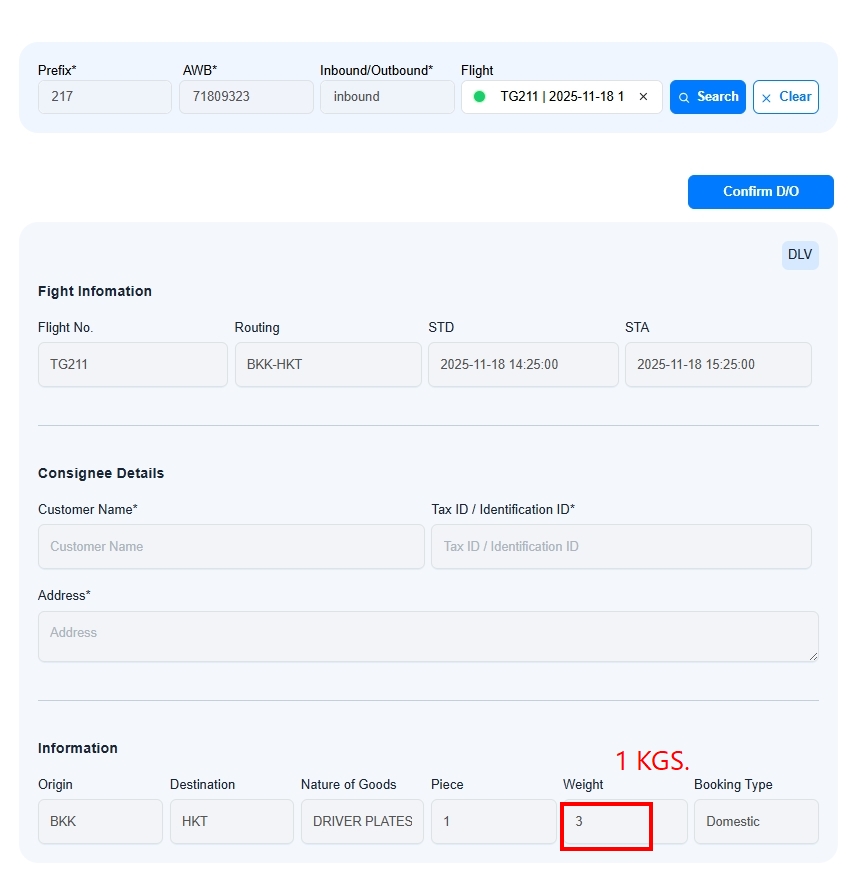Viewport: 856px width, 873px height.
Task: Click the DLV status badge
Action: pyautogui.click(x=800, y=255)
